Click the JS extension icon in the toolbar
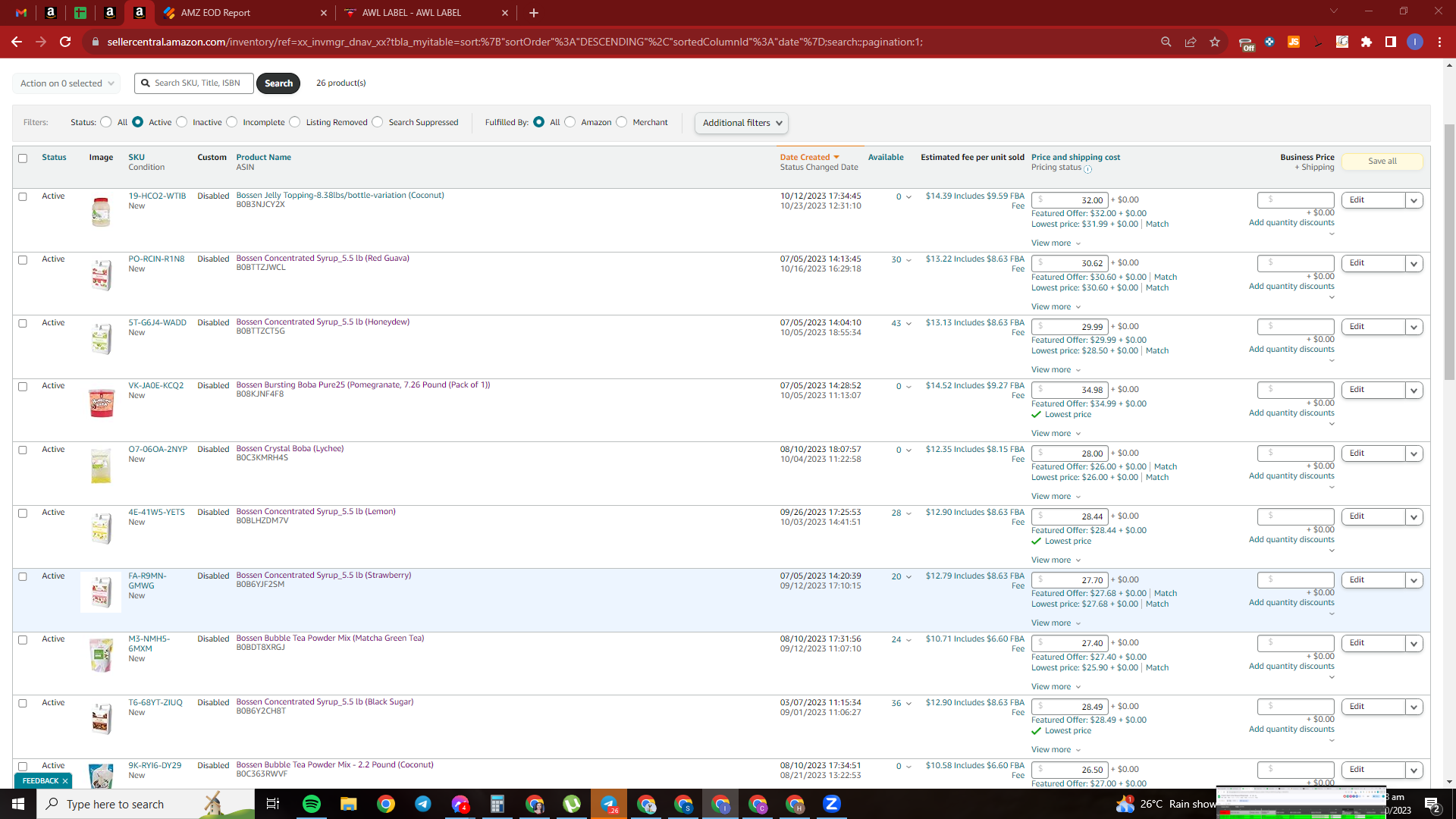1456x819 pixels. tap(1294, 42)
